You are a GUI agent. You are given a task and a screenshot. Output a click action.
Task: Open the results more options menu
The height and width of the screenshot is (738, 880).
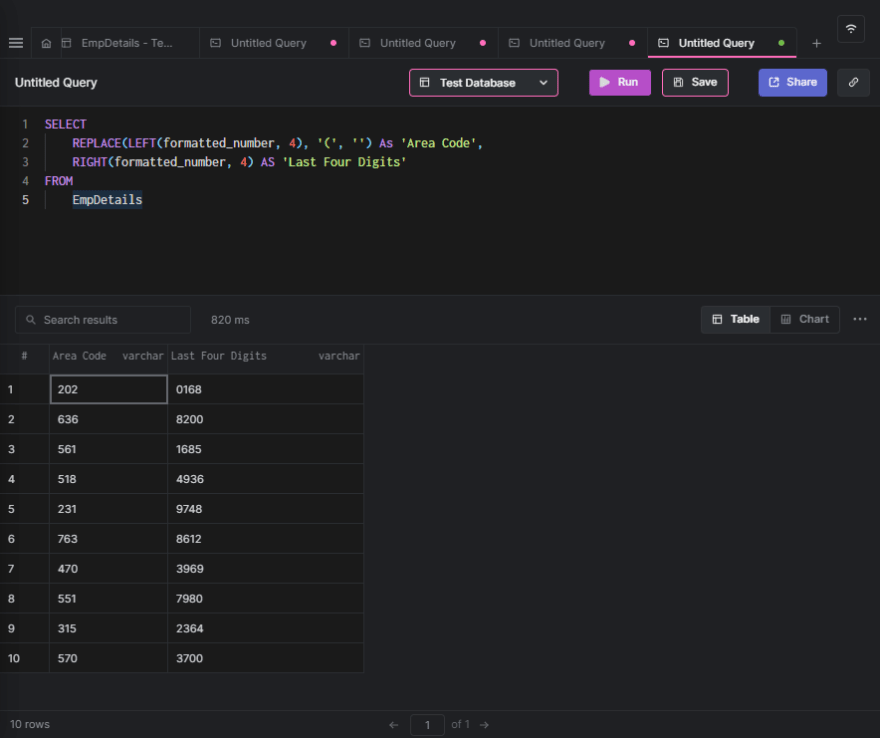point(860,319)
